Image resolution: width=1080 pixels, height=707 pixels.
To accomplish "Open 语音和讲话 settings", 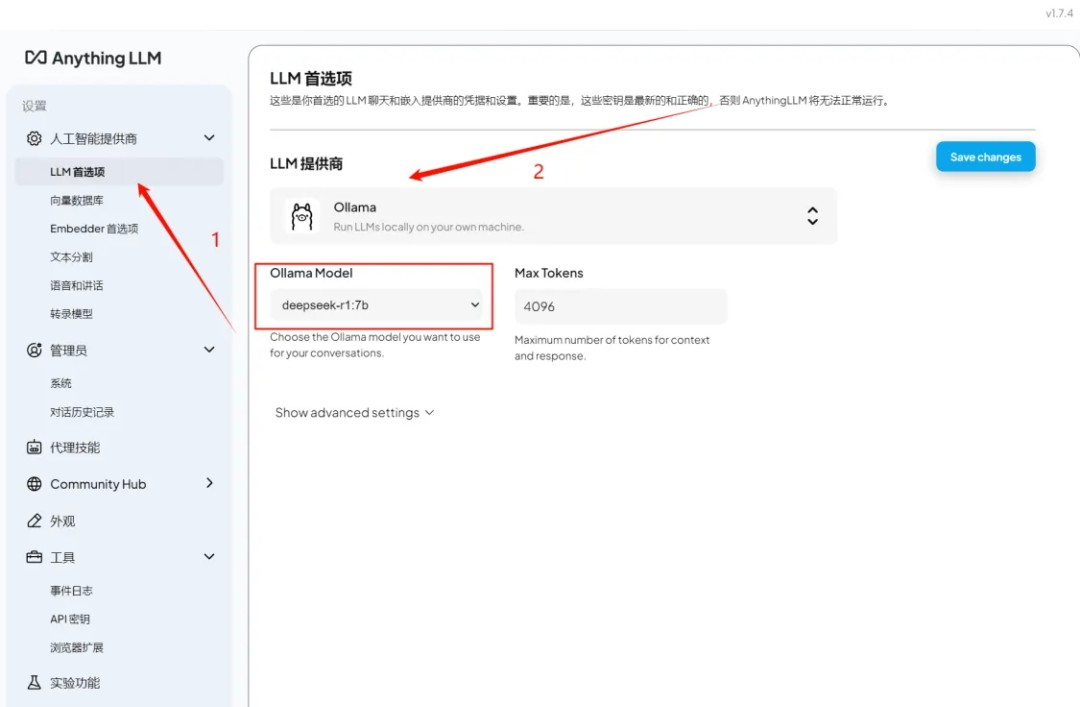I will tap(76, 285).
